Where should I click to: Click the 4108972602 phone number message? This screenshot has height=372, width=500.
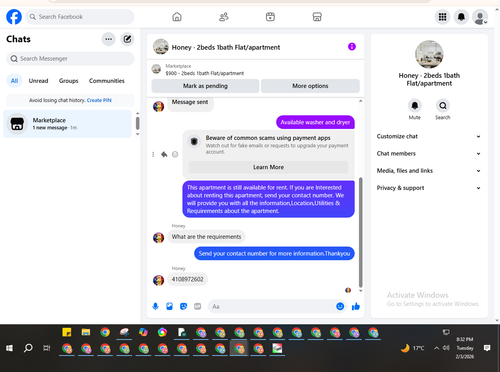[188, 279]
